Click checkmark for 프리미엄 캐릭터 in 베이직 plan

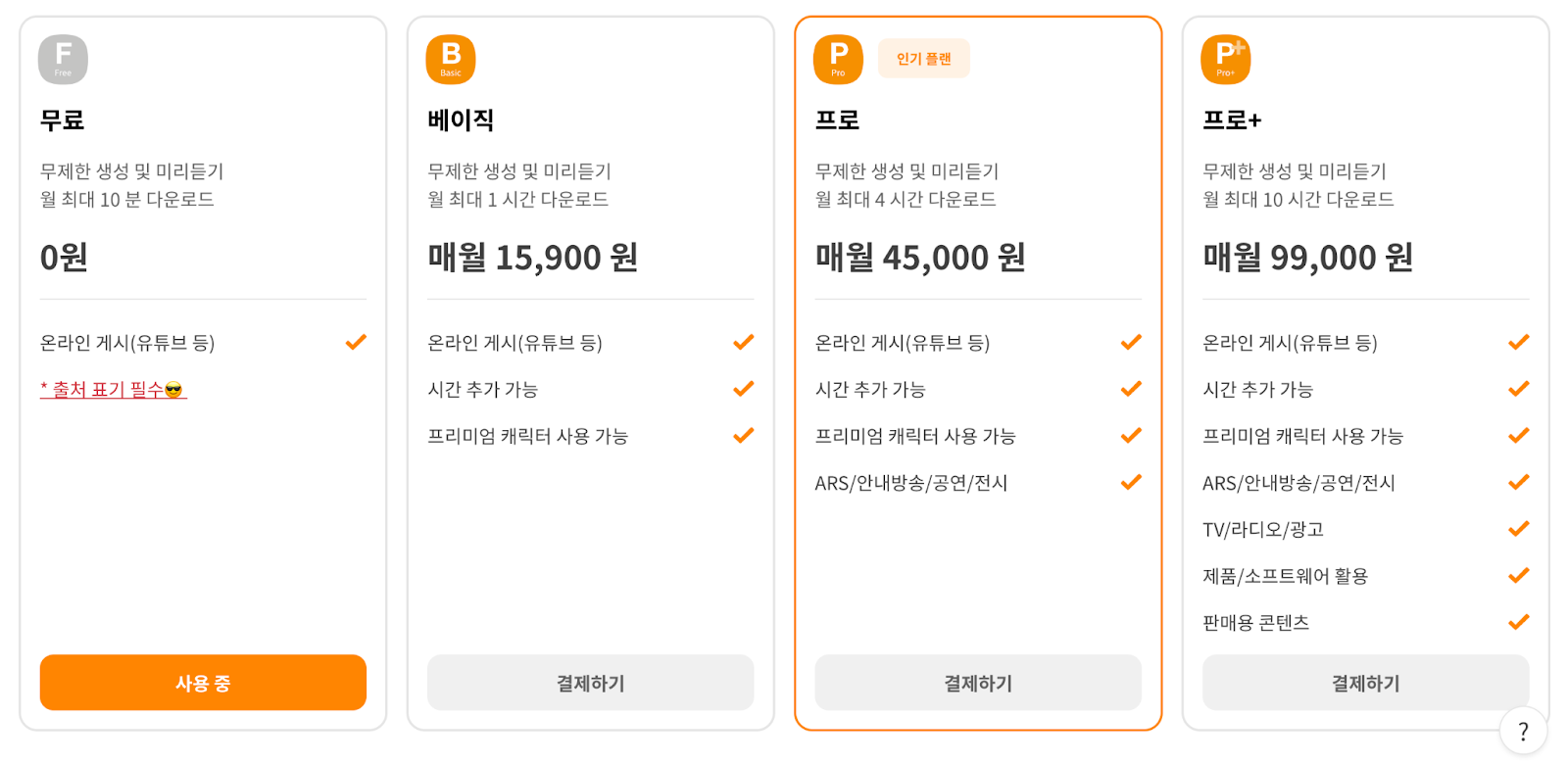[x=744, y=435]
